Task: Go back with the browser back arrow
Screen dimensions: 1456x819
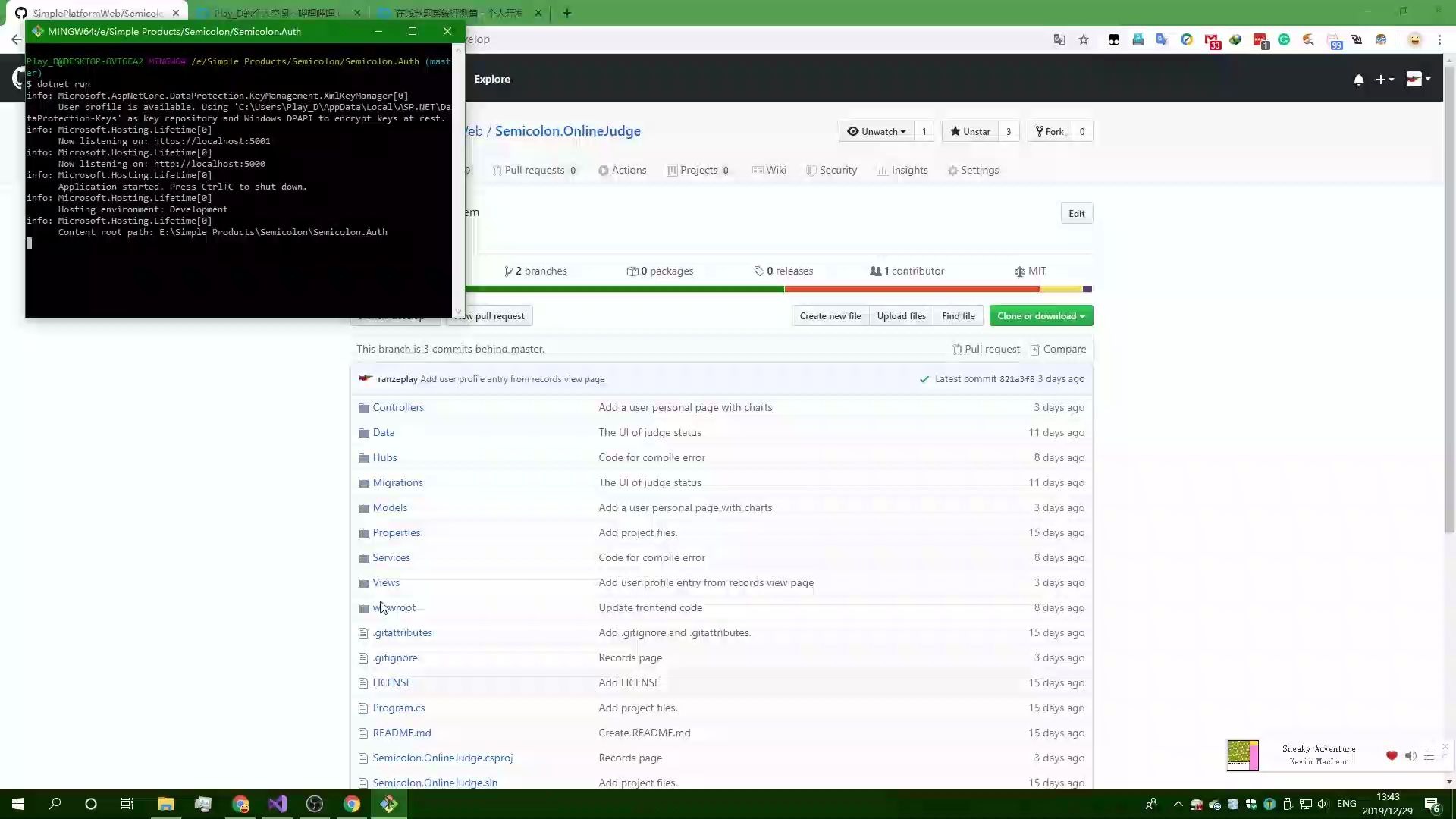Action: click(17, 39)
